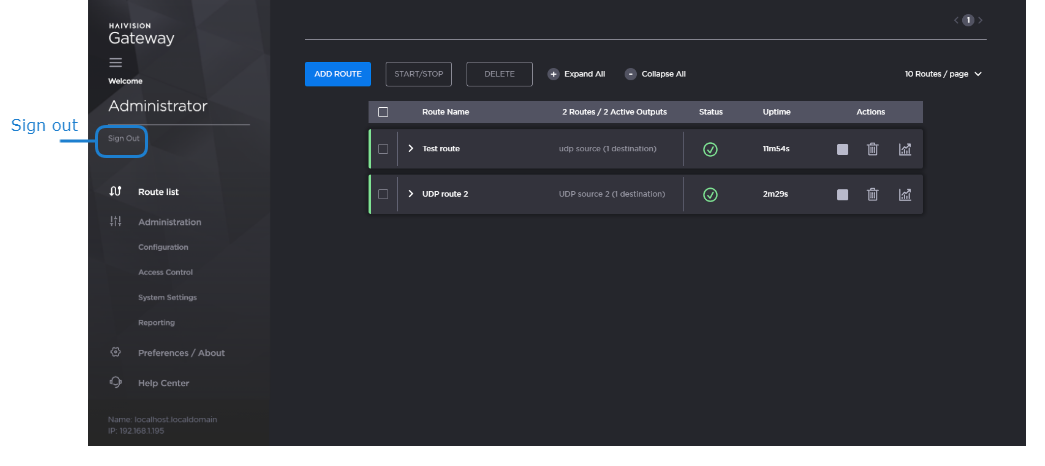Open the Access Control menu item
Image resolution: width=1045 pixels, height=466 pixels.
(x=165, y=272)
